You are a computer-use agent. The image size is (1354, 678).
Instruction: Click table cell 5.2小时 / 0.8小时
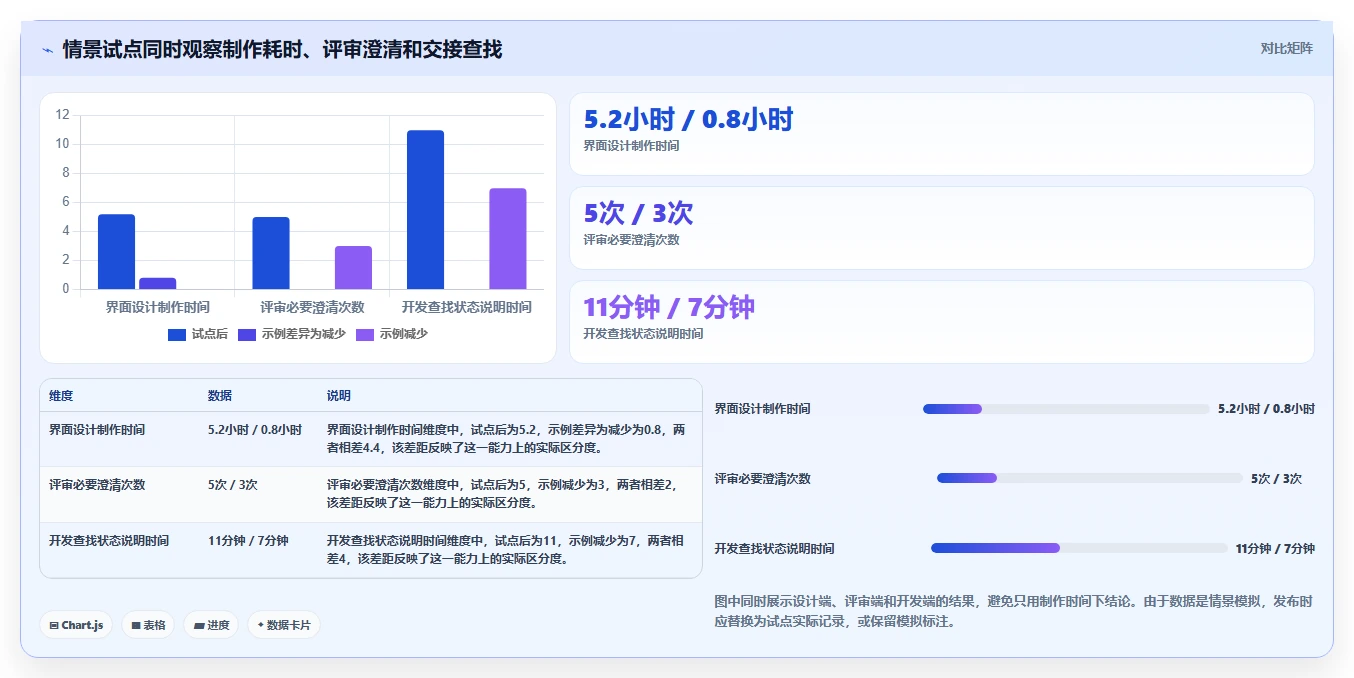pyautogui.click(x=255, y=430)
